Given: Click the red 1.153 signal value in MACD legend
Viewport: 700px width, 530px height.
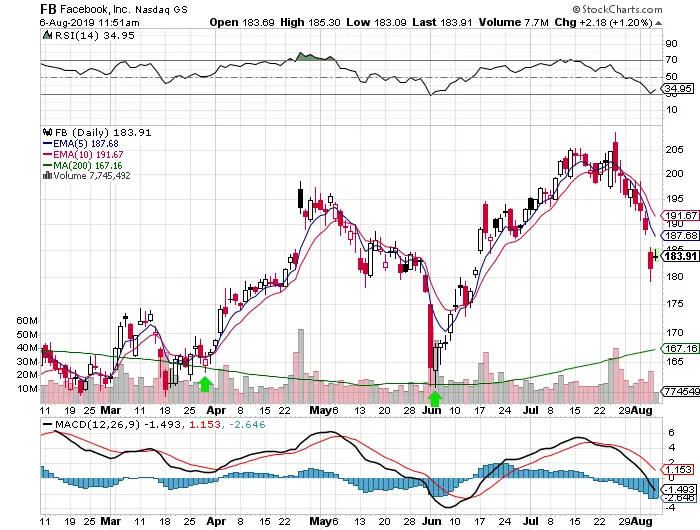Looking at the screenshot, I should pos(205,424).
